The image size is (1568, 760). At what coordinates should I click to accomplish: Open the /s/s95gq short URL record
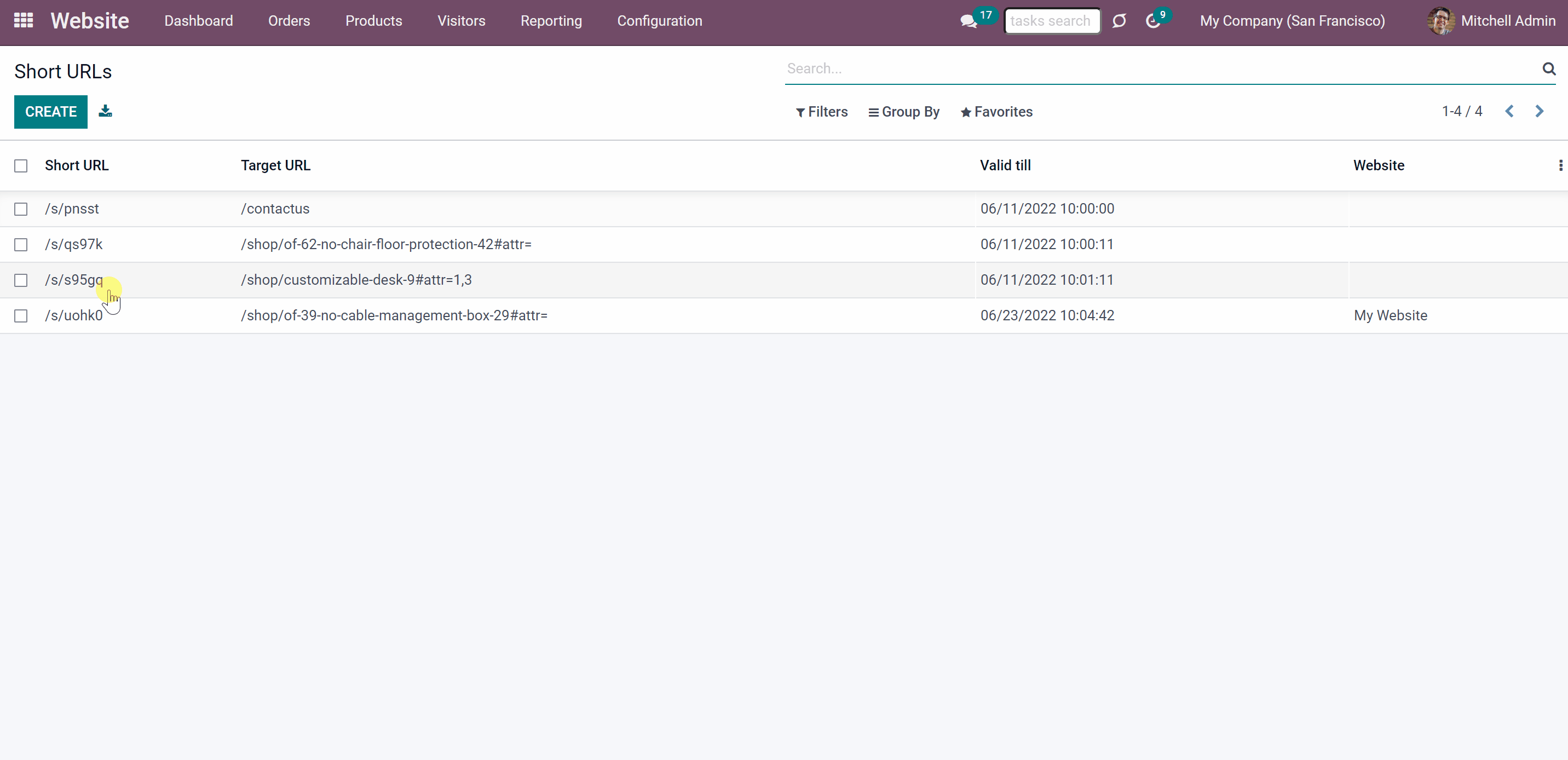click(74, 280)
